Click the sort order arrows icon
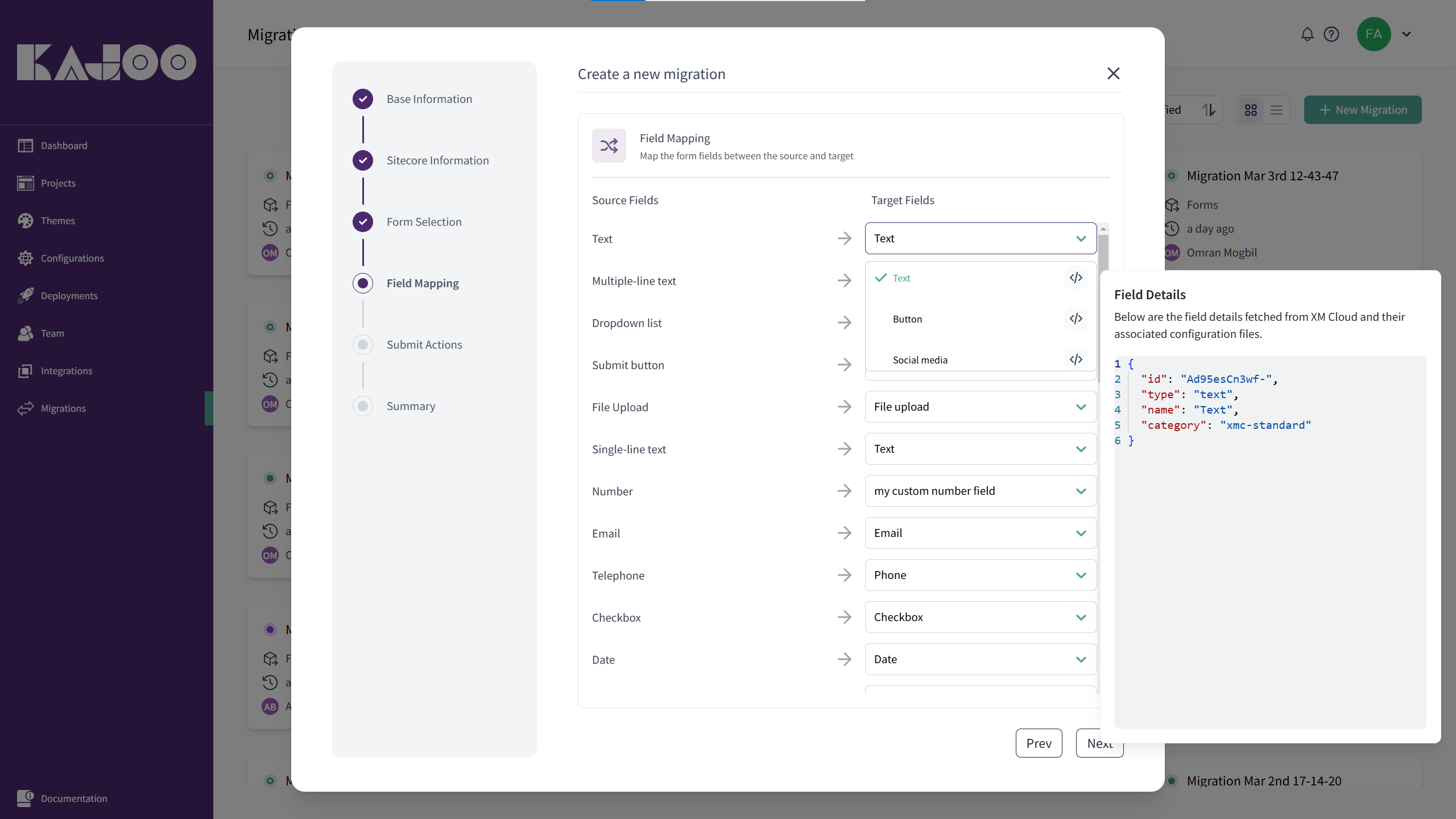Image resolution: width=1456 pixels, height=819 pixels. click(x=1209, y=110)
